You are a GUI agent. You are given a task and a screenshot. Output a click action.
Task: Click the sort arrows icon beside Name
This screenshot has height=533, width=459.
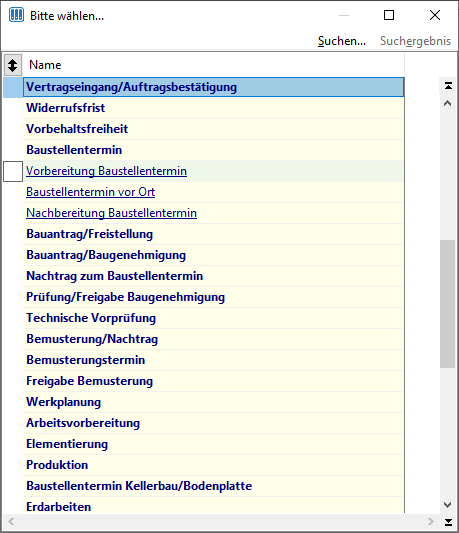coord(13,65)
